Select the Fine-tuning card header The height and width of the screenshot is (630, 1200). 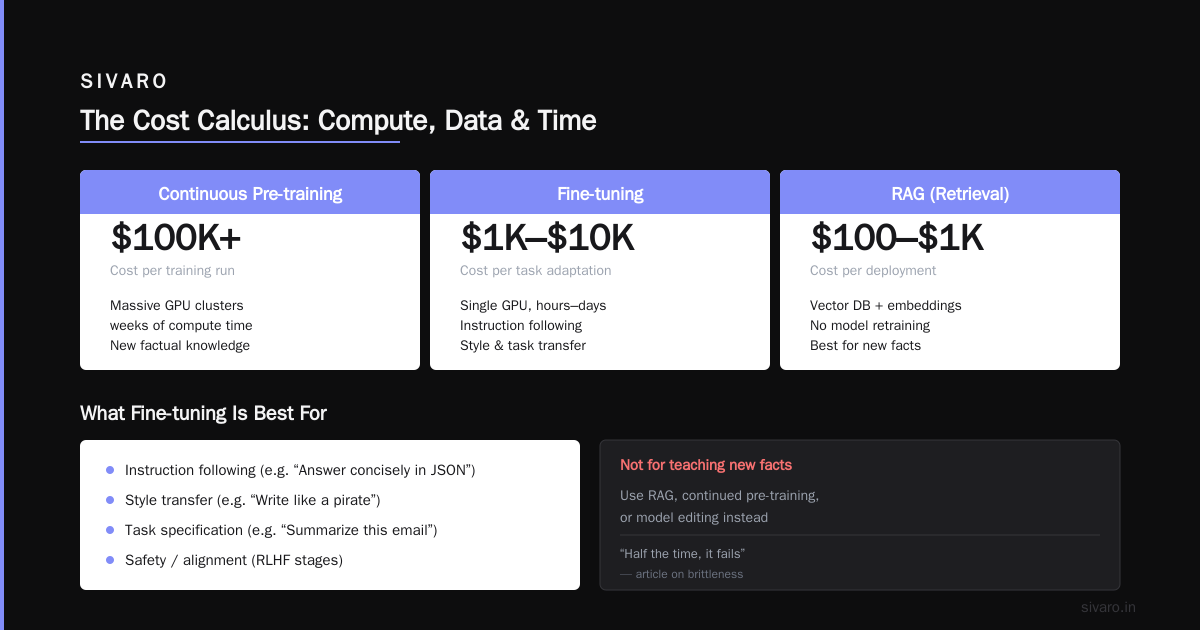(600, 193)
